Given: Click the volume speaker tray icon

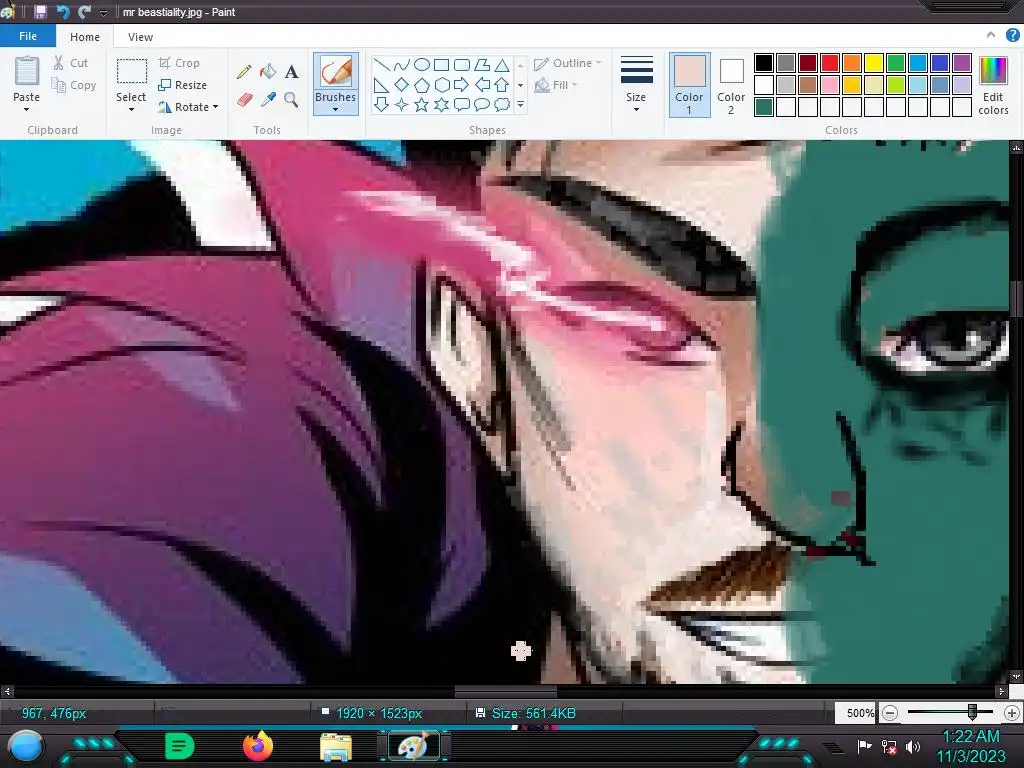Looking at the screenshot, I should pos(912,746).
